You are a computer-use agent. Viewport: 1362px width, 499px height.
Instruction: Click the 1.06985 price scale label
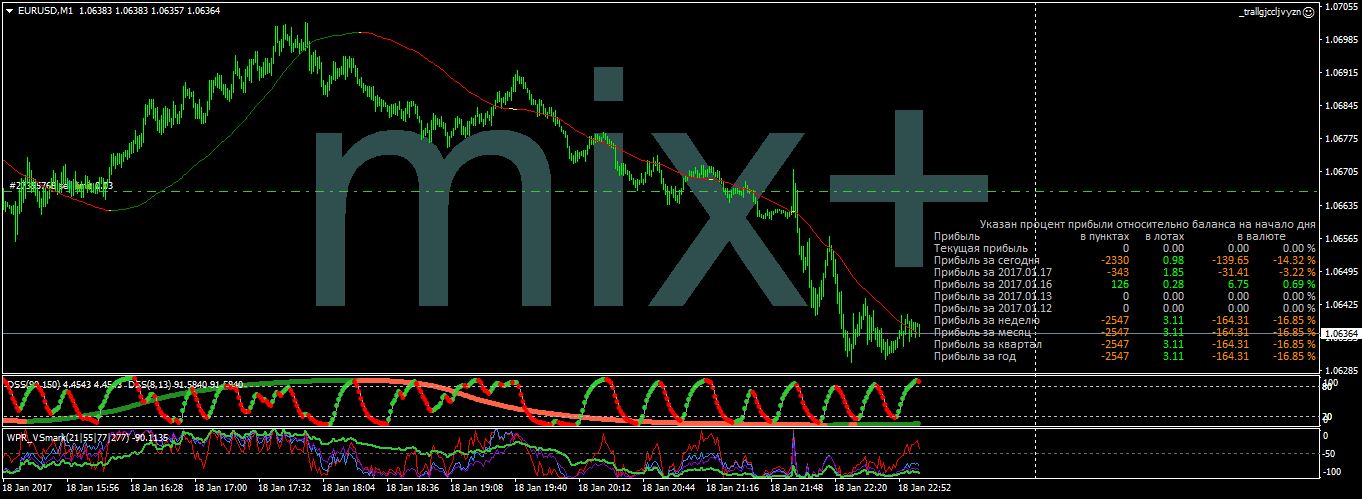click(1341, 40)
